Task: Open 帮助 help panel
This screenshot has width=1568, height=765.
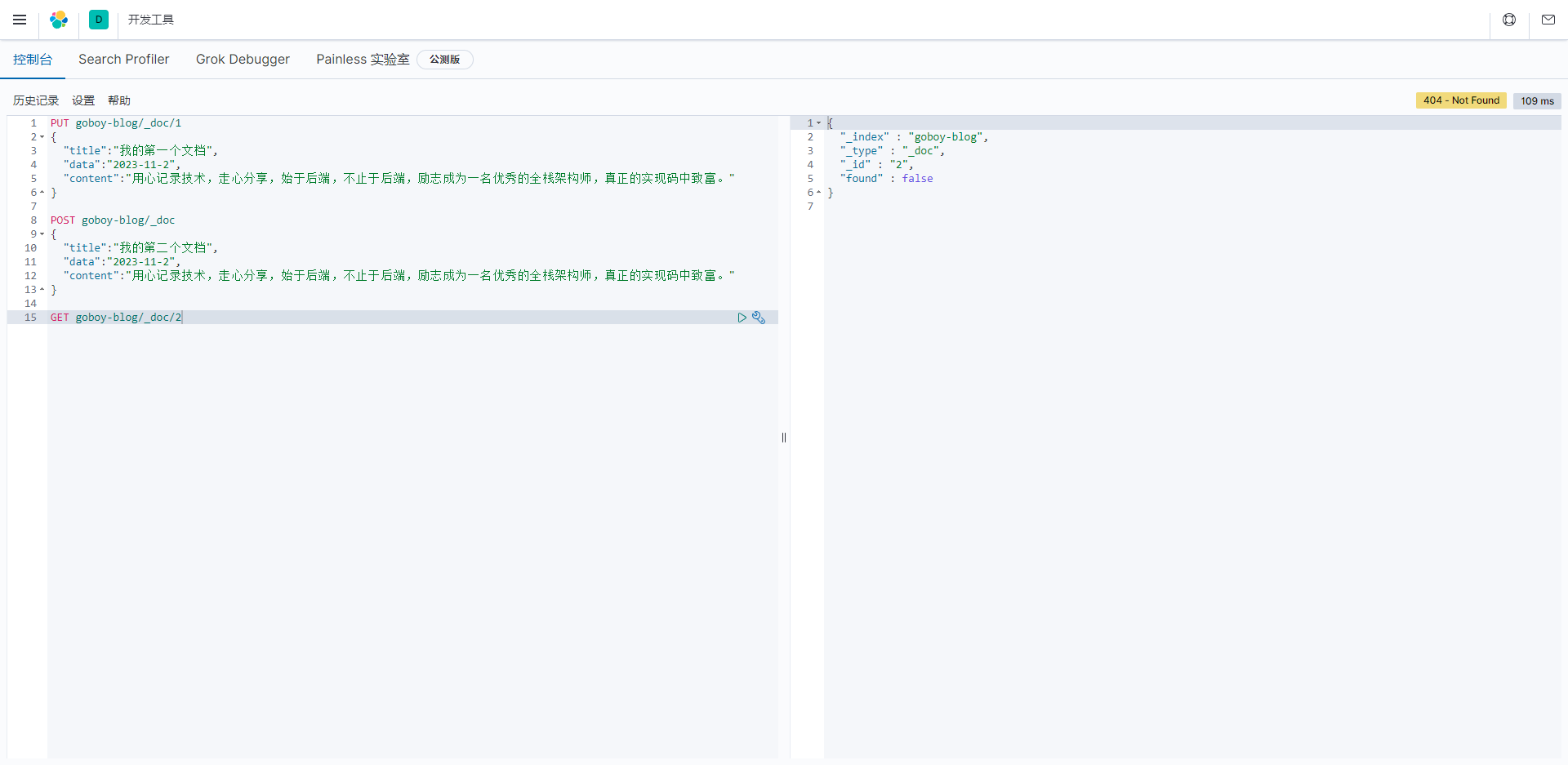Action: tap(119, 100)
